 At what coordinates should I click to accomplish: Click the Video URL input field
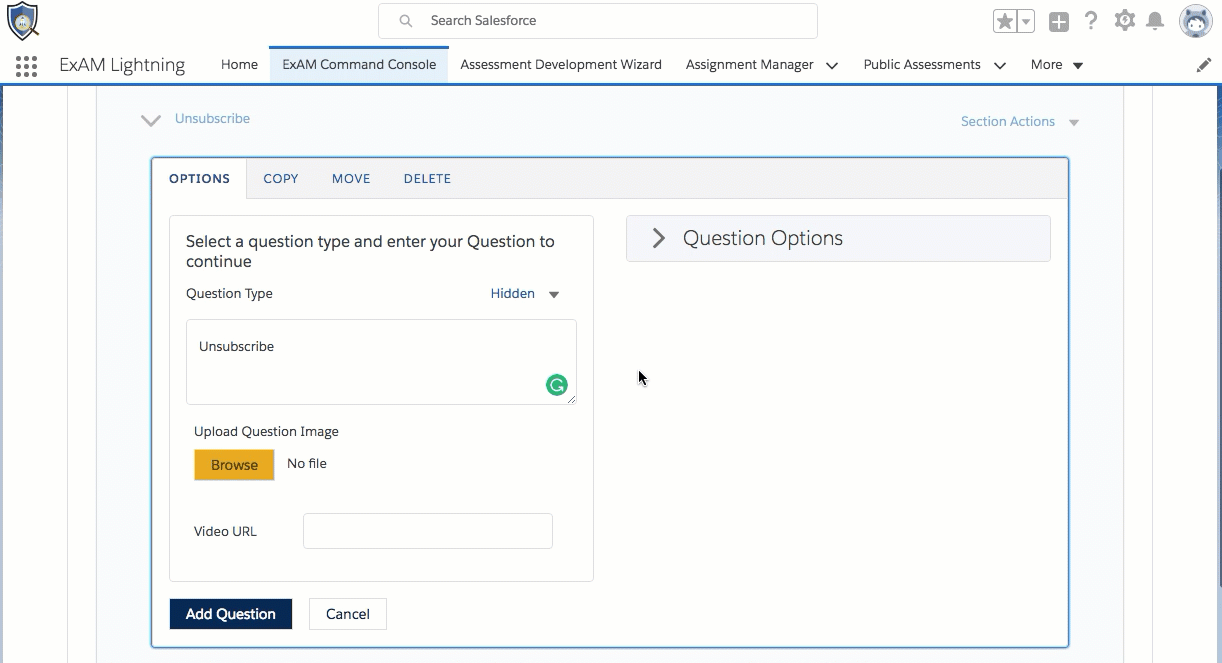[x=428, y=531]
